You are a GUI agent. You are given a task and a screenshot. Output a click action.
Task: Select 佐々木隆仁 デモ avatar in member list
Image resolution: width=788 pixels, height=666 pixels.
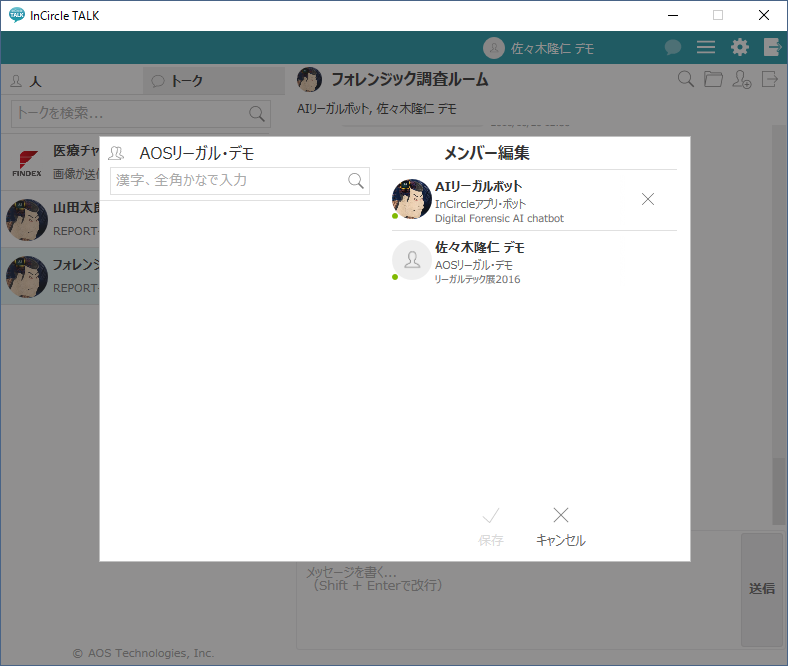pyautogui.click(x=412, y=260)
